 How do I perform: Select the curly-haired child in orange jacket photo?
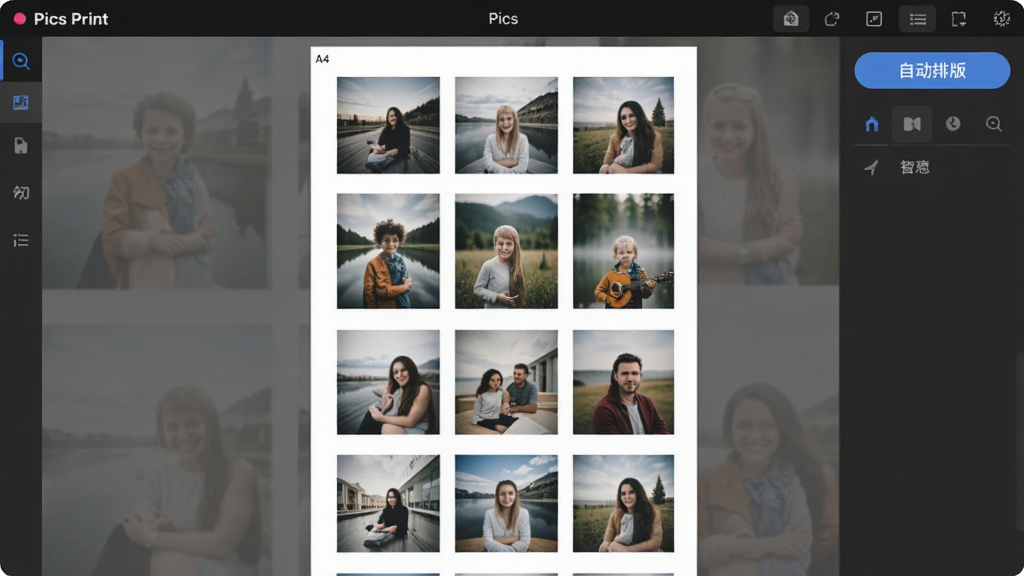click(388, 251)
